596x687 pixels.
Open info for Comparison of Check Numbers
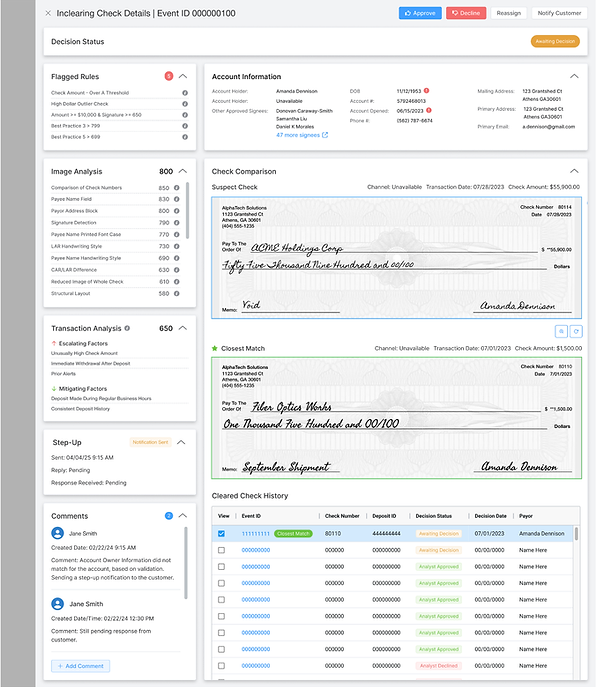(x=177, y=188)
